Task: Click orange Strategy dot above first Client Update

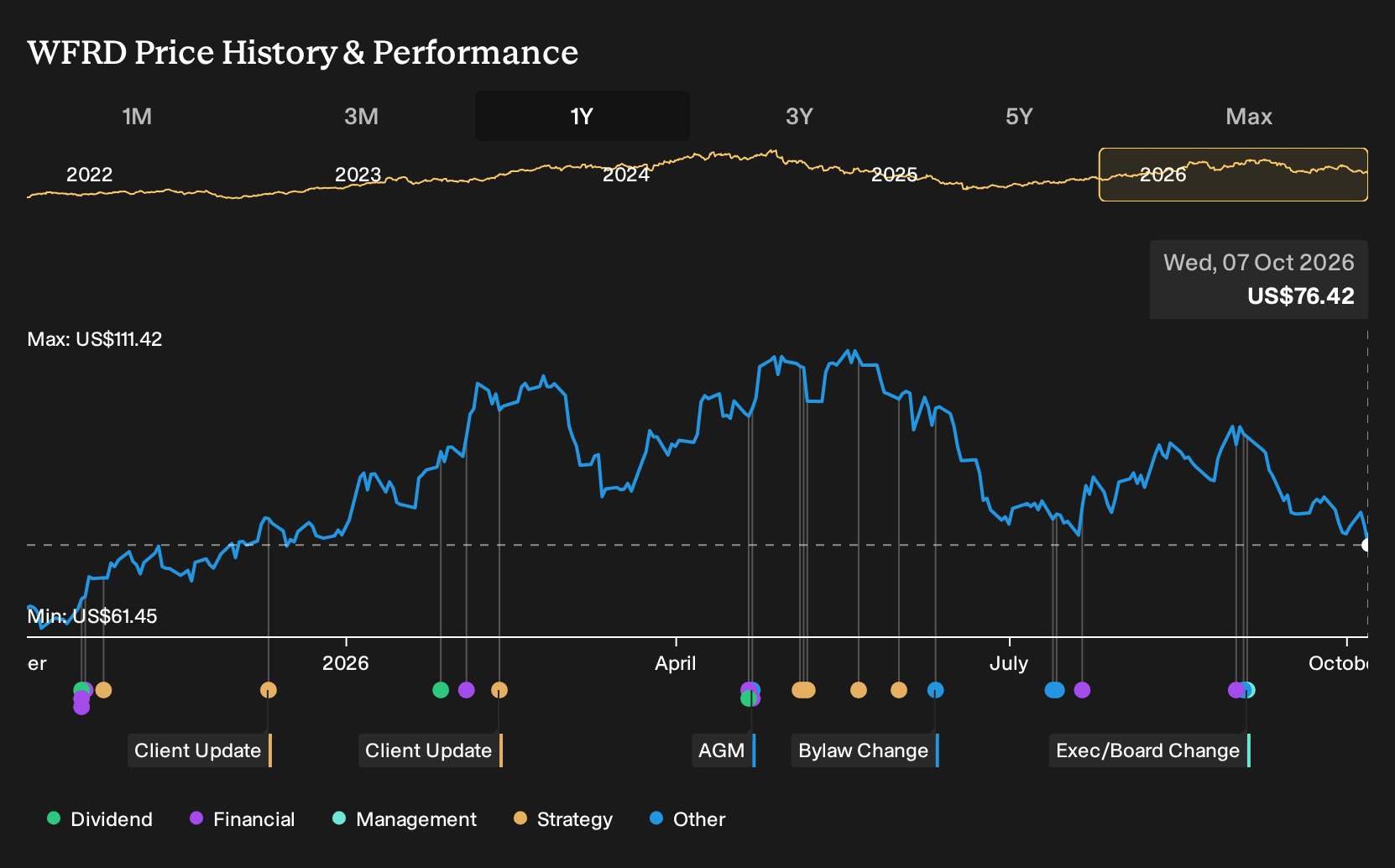Action: point(269,690)
